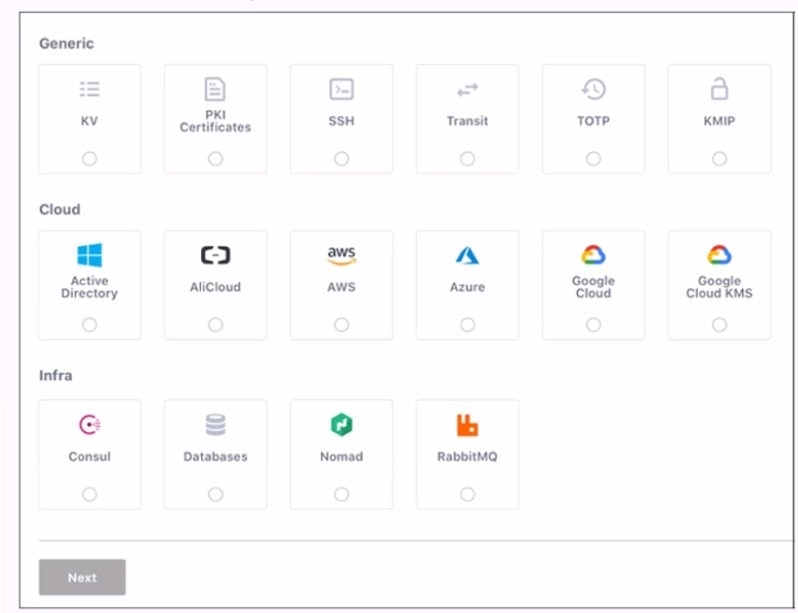The height and width of the screenshot is (613, 798).
Task: Click the AWS logo icon
Action: tap(342, 256)
